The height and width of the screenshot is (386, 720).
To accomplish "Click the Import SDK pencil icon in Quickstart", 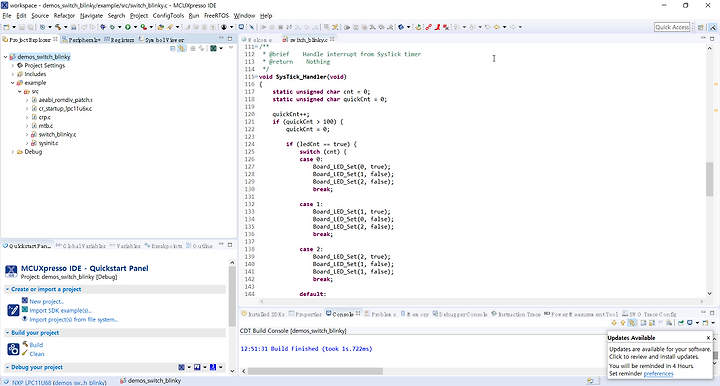I will pos(13,310).
